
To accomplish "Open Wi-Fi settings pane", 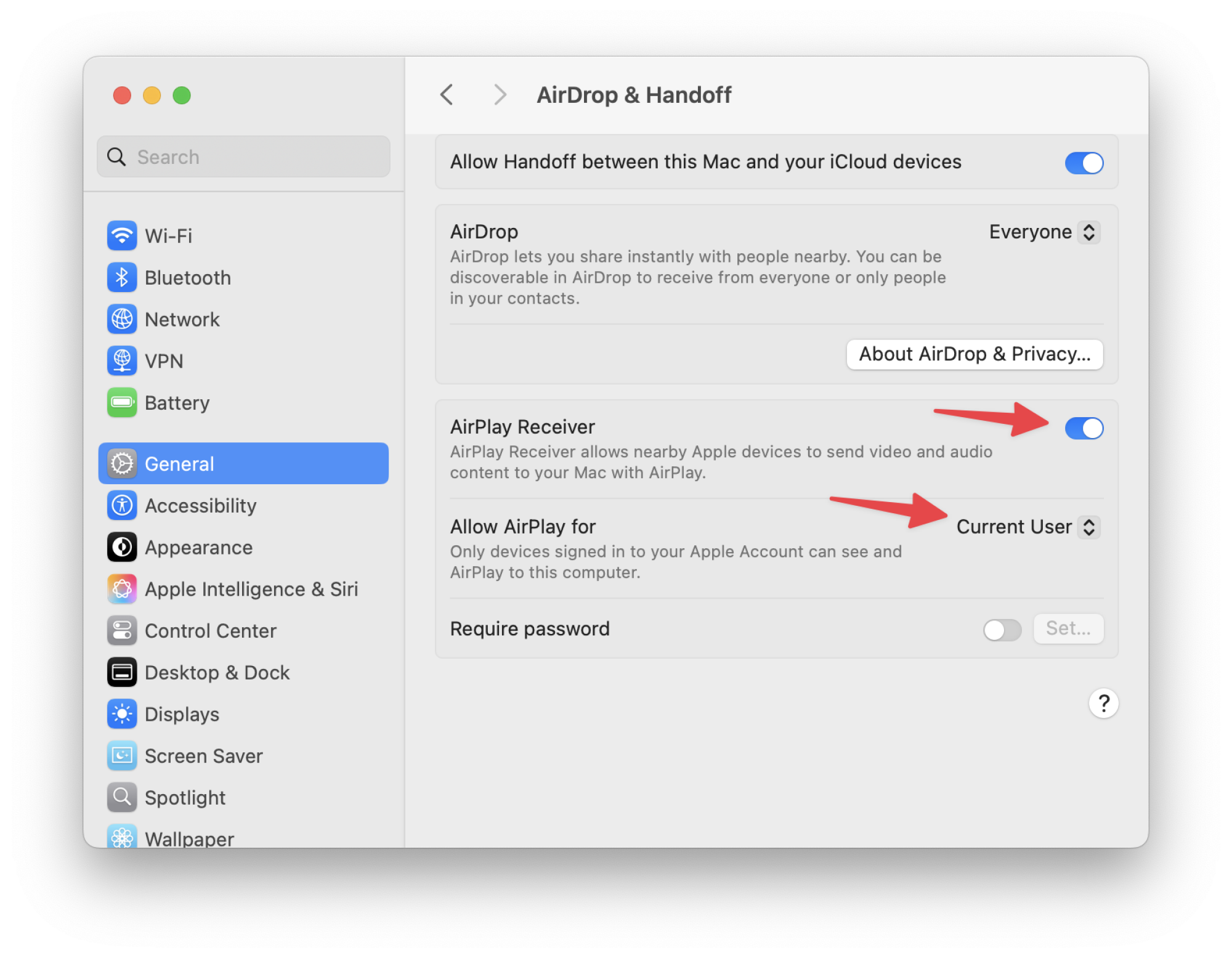I will pos(243,235).
